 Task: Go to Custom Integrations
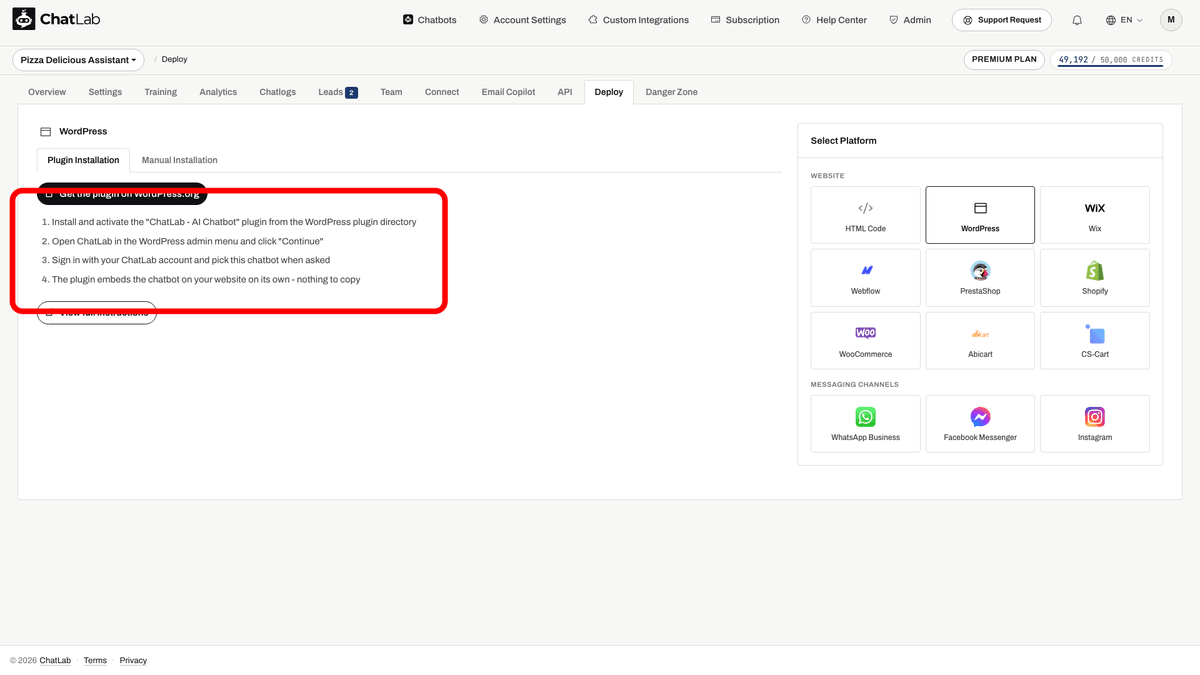click(638, 20)
